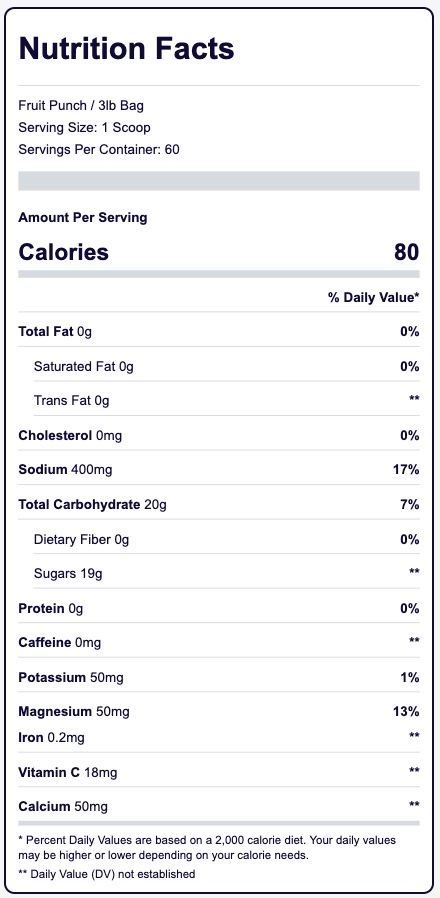Viewport: 440px width, 898px height.
Task: Click the calories value 80
Action: click(406, 253)
